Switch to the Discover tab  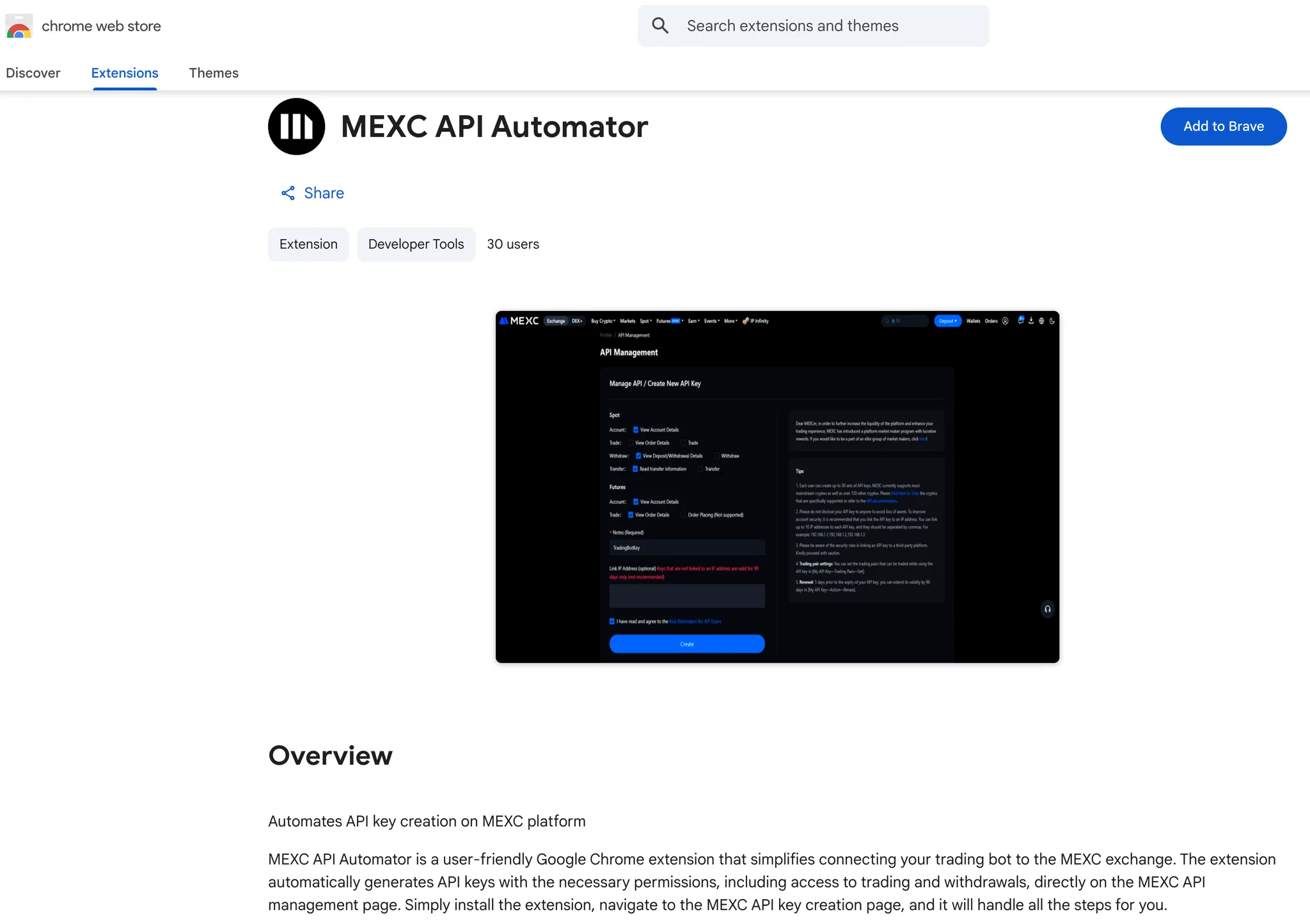coord(33,73)
